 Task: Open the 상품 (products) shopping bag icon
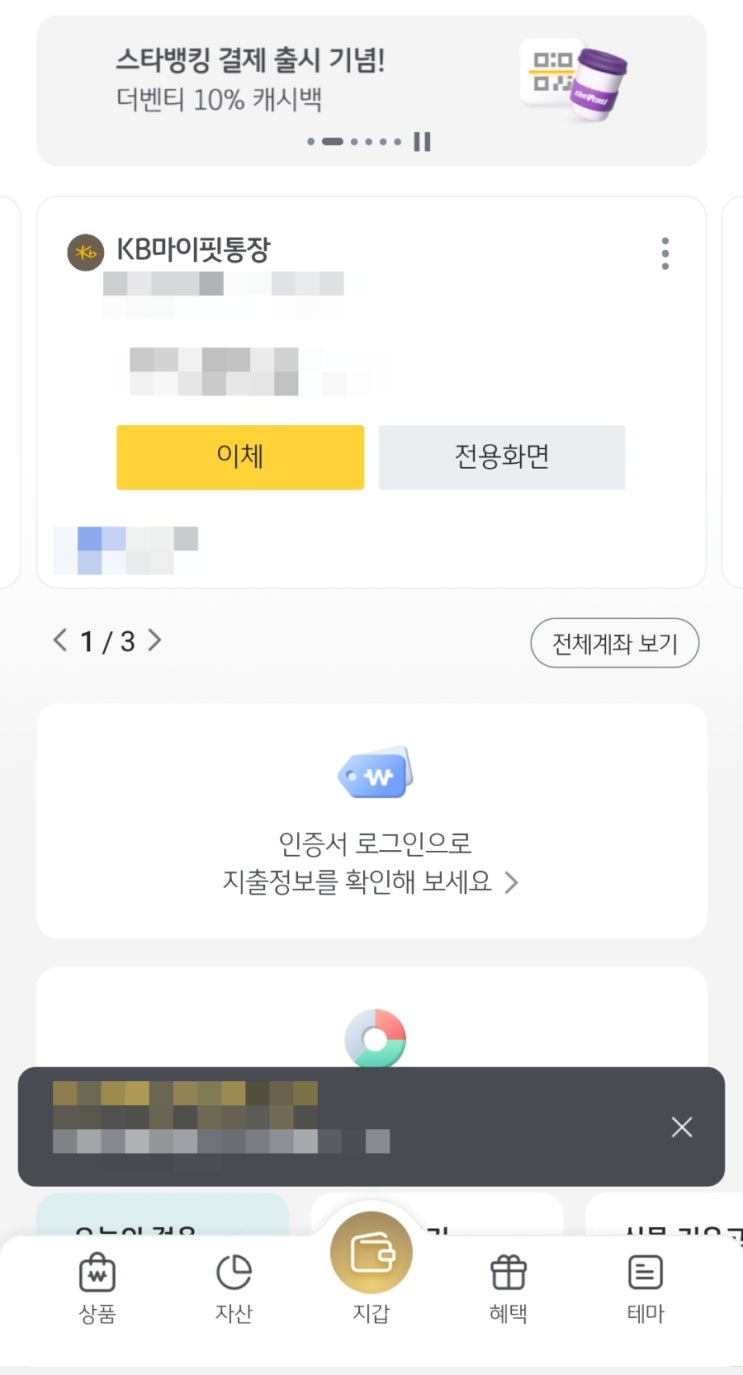(x=97, y=1273)
